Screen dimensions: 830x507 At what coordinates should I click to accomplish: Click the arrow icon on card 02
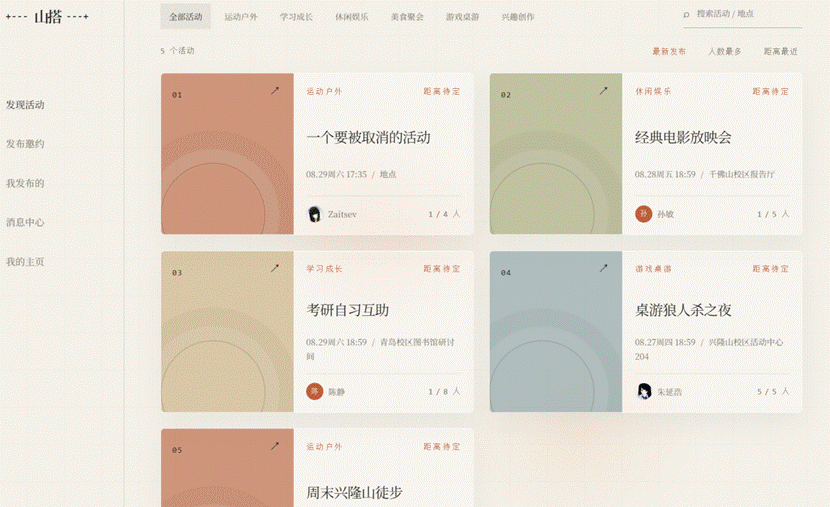603,91
